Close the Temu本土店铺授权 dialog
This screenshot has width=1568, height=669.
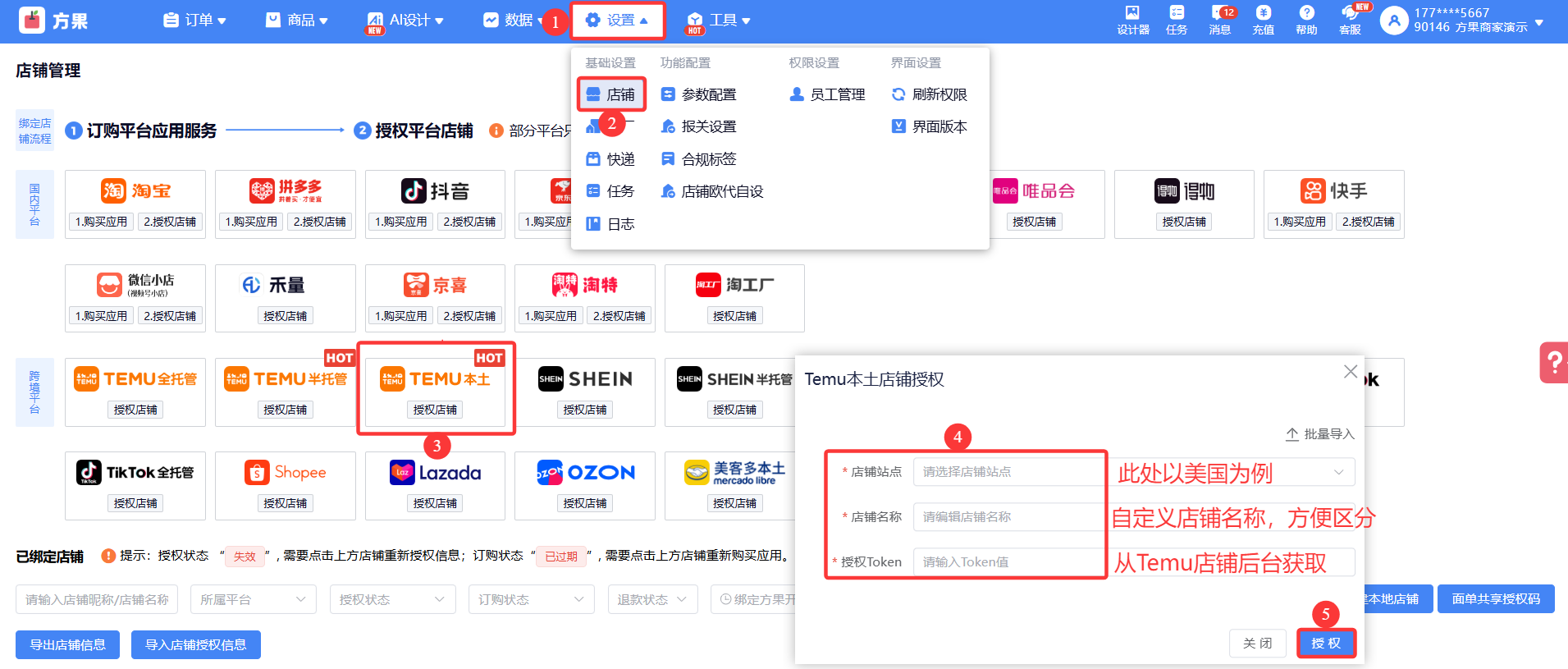tap(1350, 372)
